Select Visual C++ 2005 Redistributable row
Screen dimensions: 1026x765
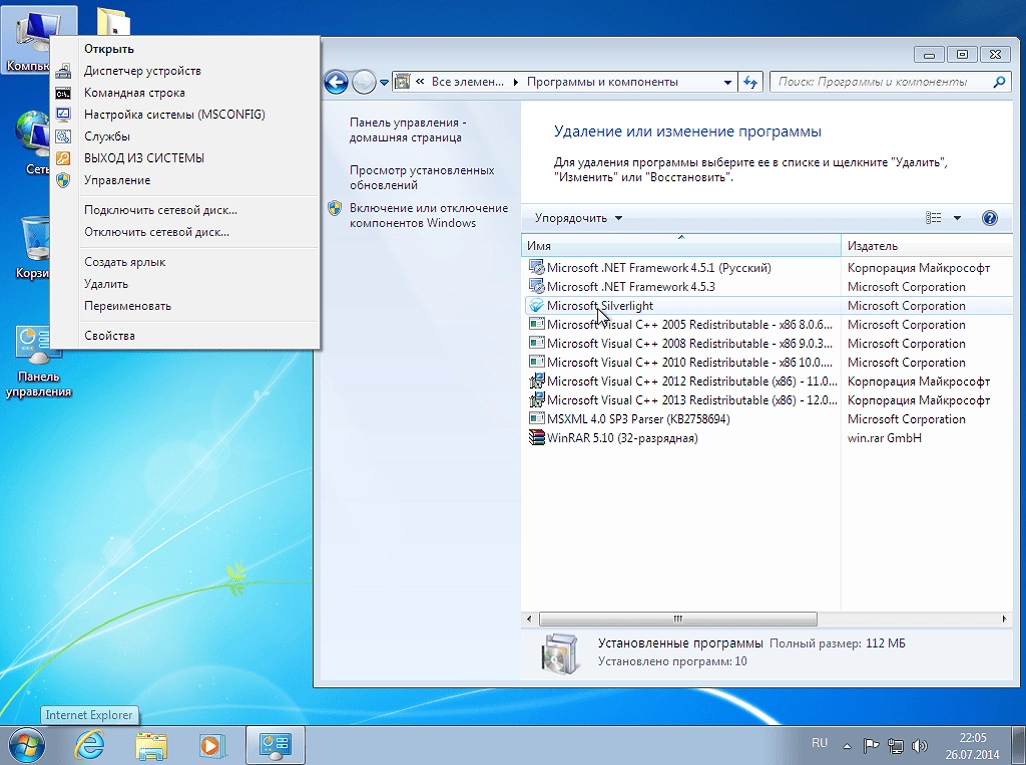pyautogui.click(x=768, y=325)
